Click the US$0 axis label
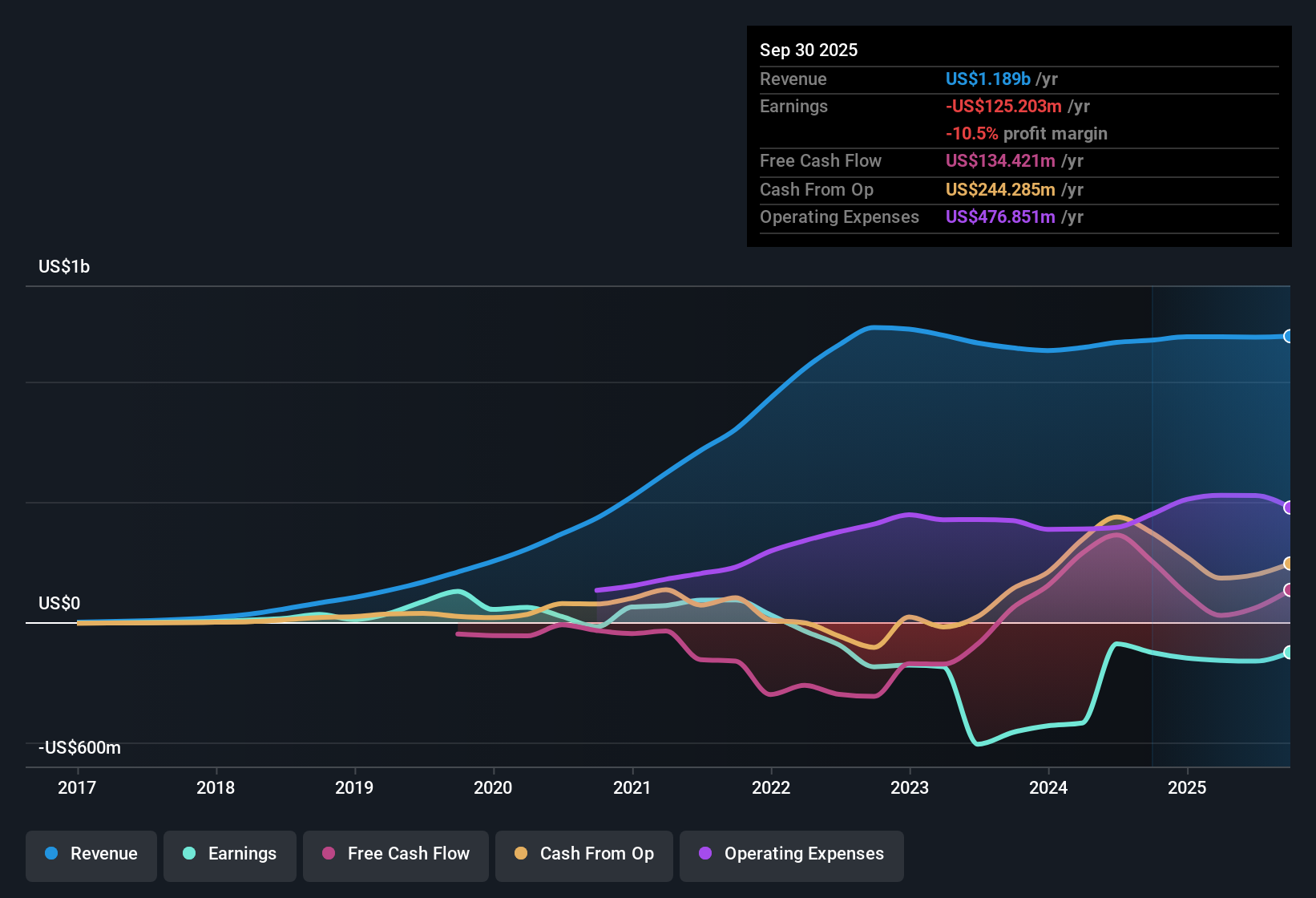This screenshot has height=898, width=1316. (59, 603)
